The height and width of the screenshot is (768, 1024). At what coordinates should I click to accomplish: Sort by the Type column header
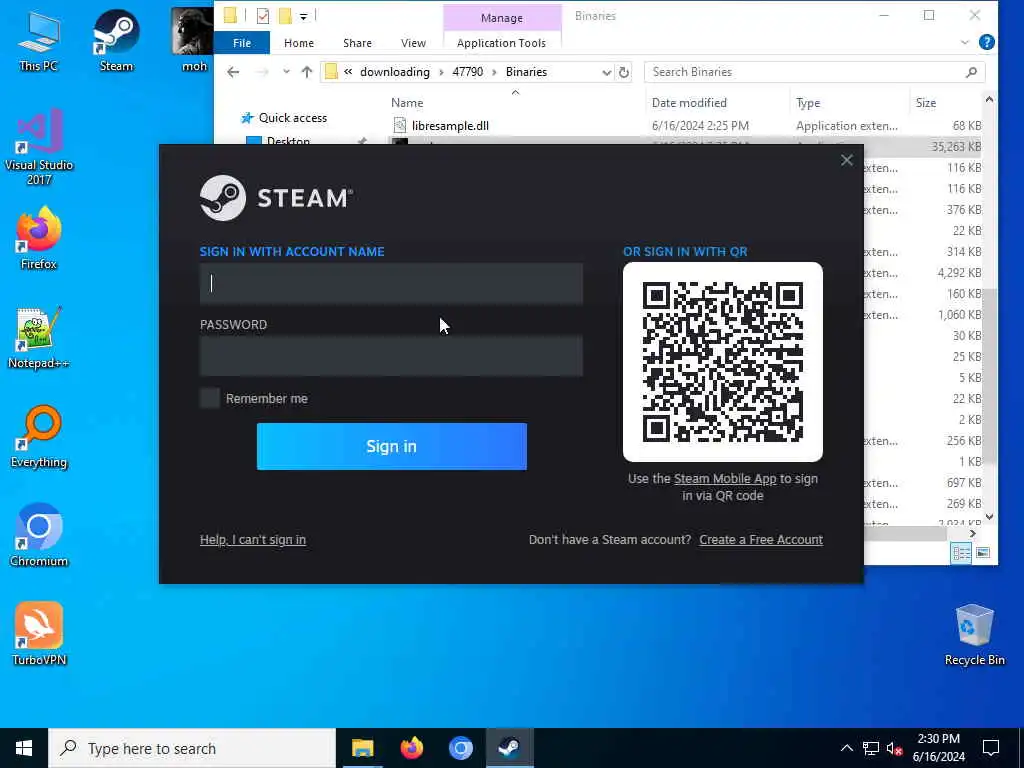[x=808, y=103]
